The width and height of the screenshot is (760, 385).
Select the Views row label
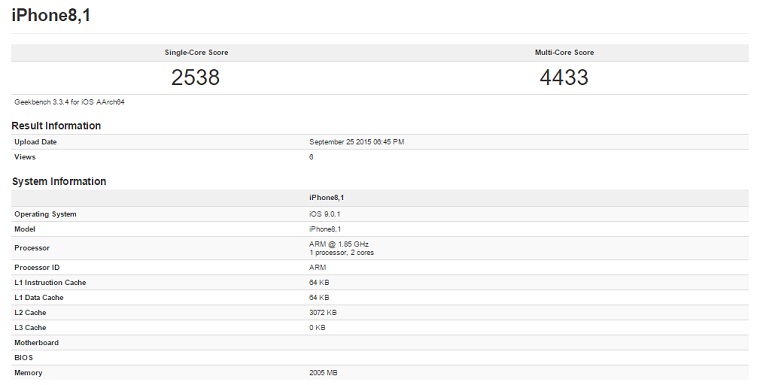coord(25,157)
